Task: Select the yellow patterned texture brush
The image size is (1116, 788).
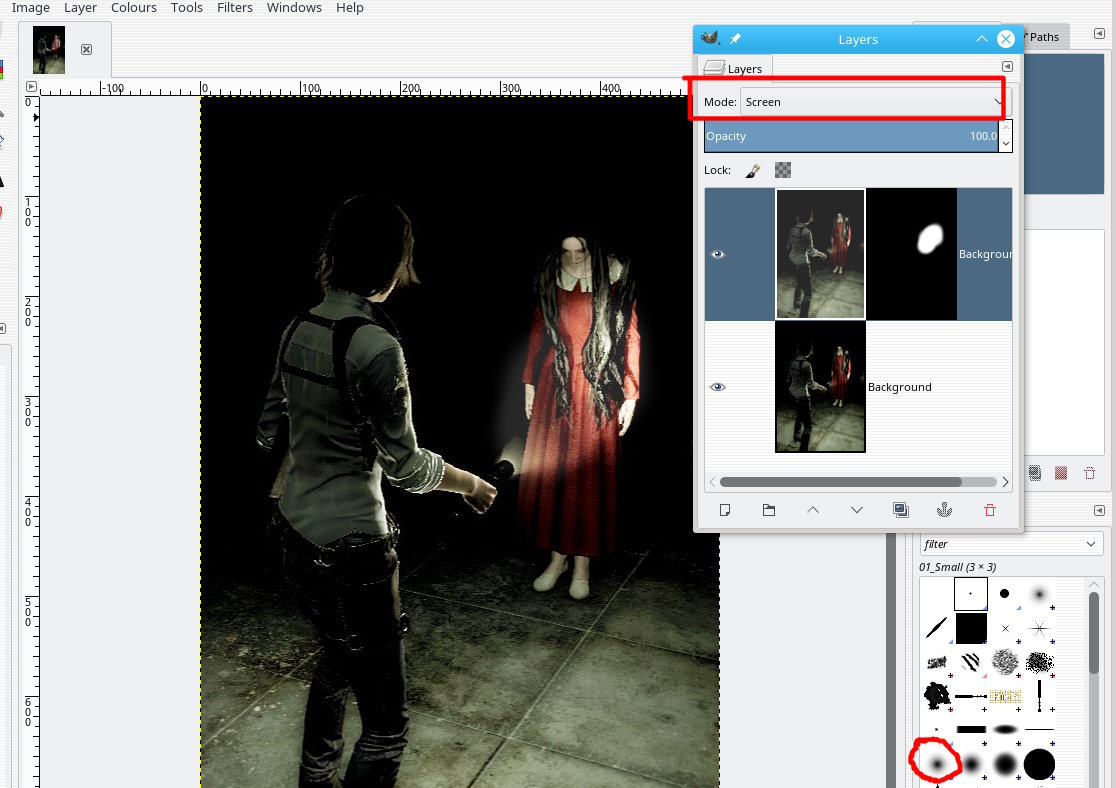Action: [x=1005, y=696]
